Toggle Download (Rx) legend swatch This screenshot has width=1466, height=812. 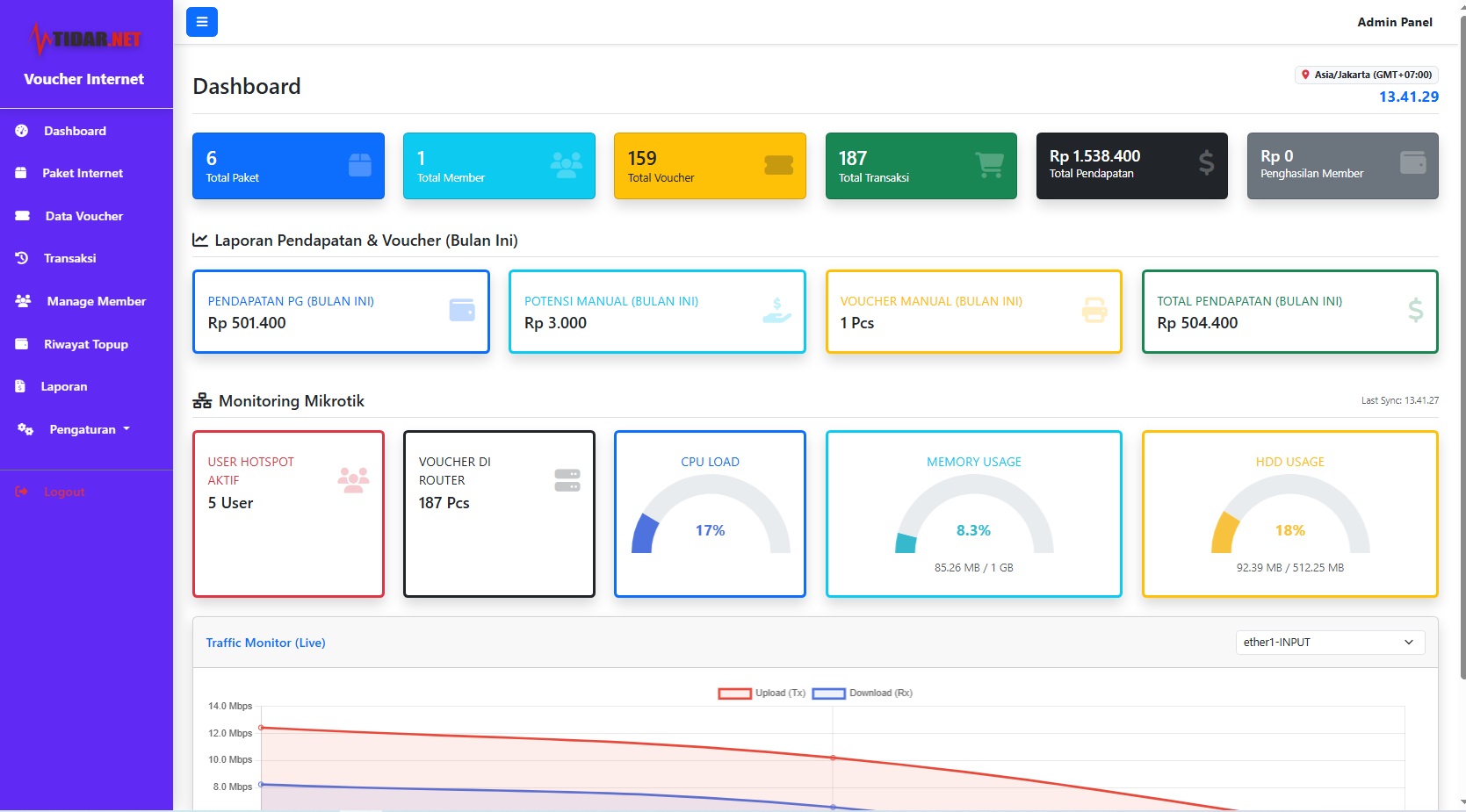tap(828, 693)
